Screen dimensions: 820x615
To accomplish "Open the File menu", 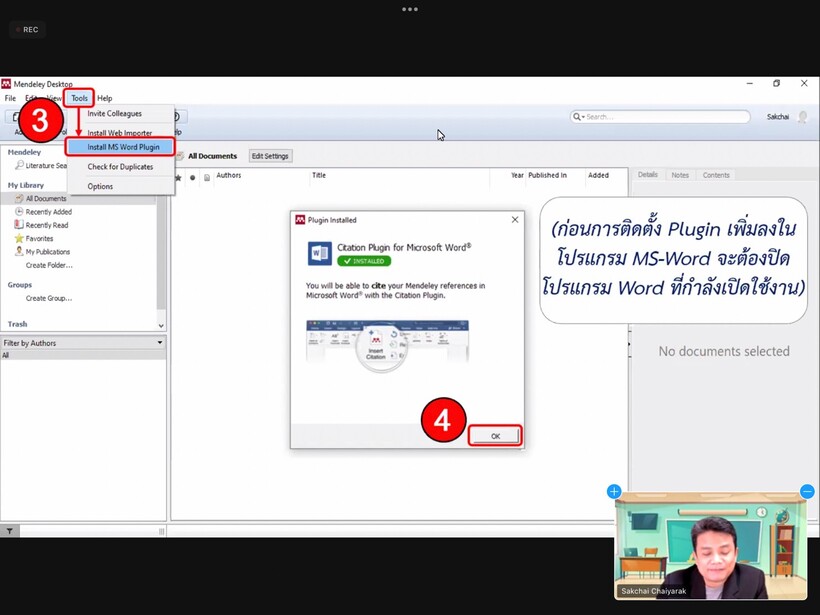I will (x=10, y=98).
